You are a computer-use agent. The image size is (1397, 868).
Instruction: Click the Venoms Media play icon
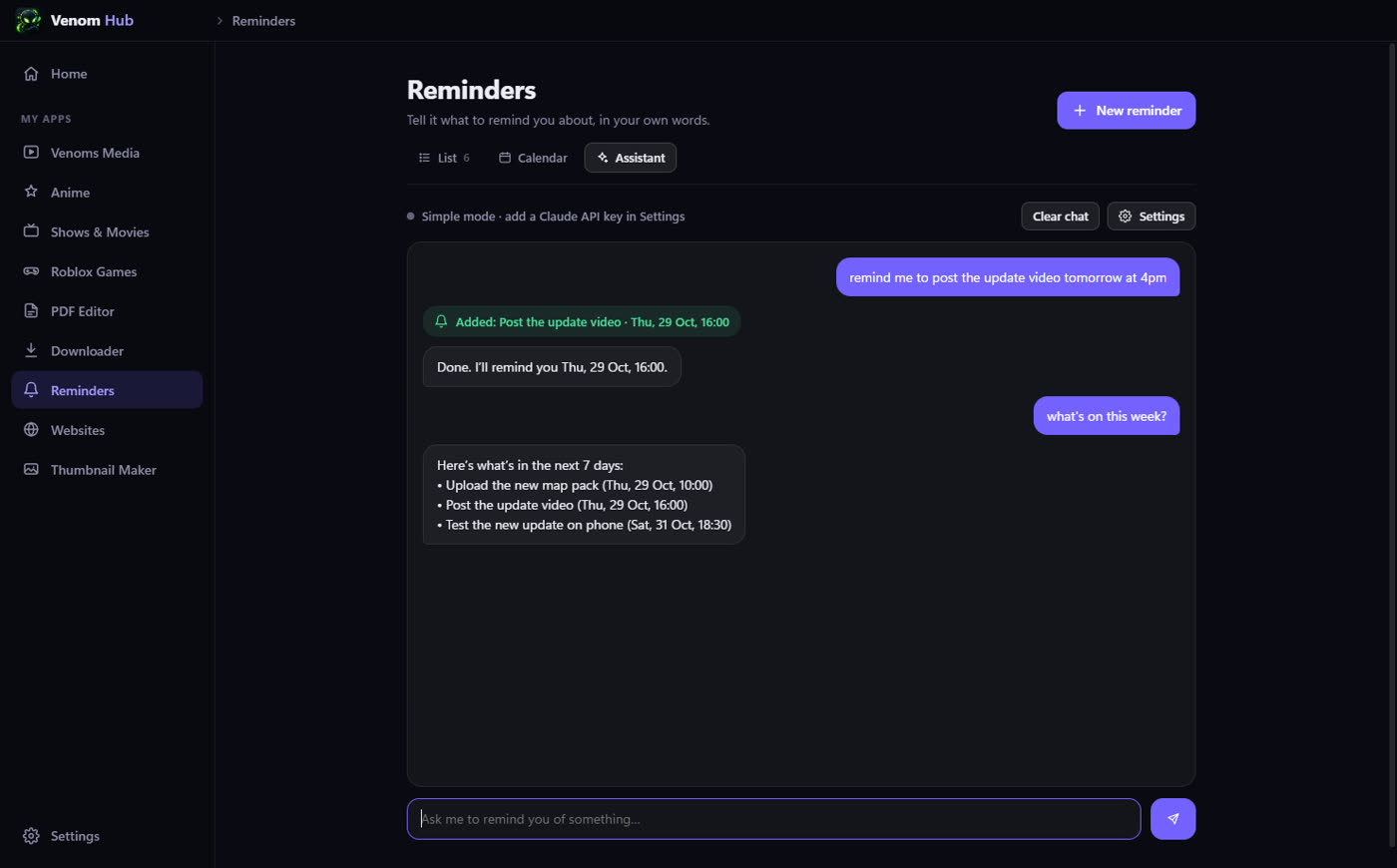(31, 153)
